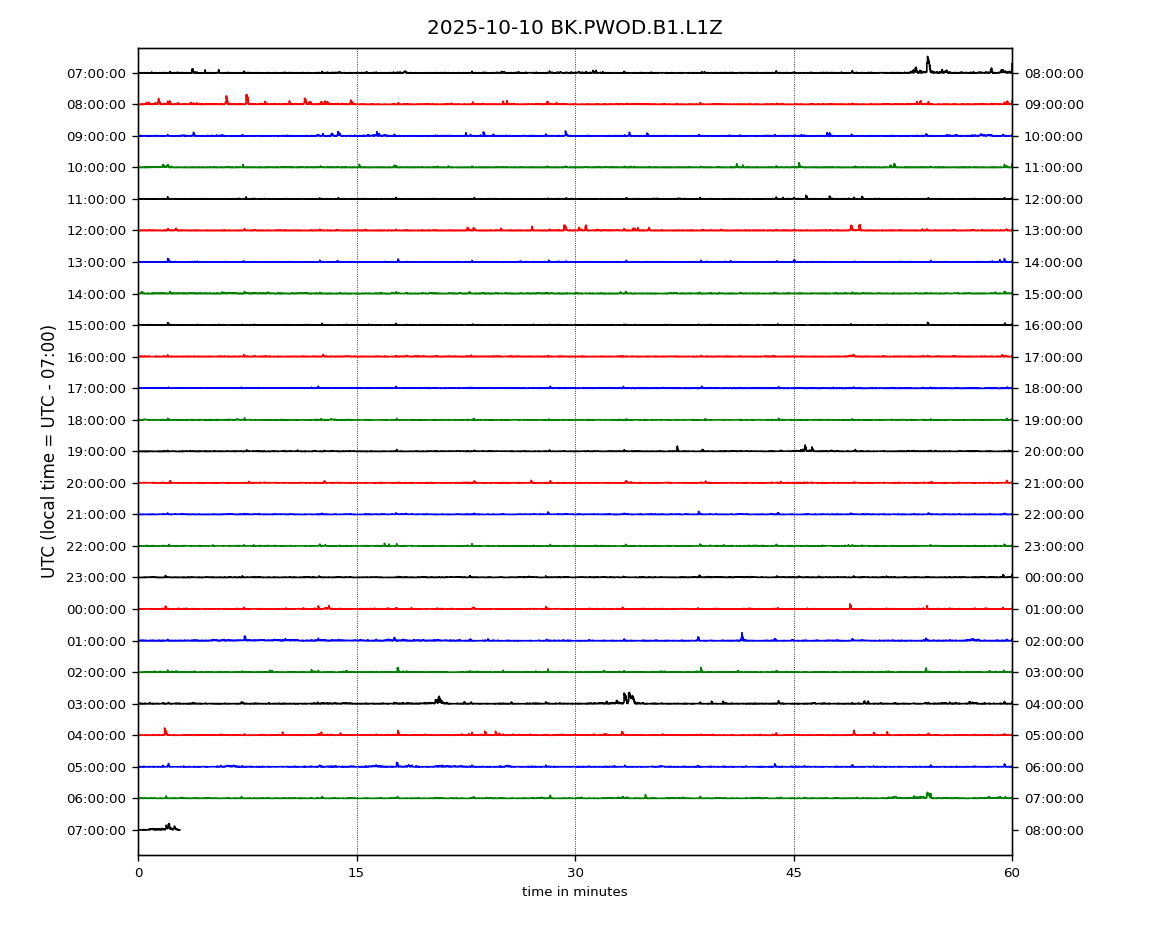The image size is (1150, 950).
Task: Click the "time in minutes" x-axis label
Action: click(574, 892)
